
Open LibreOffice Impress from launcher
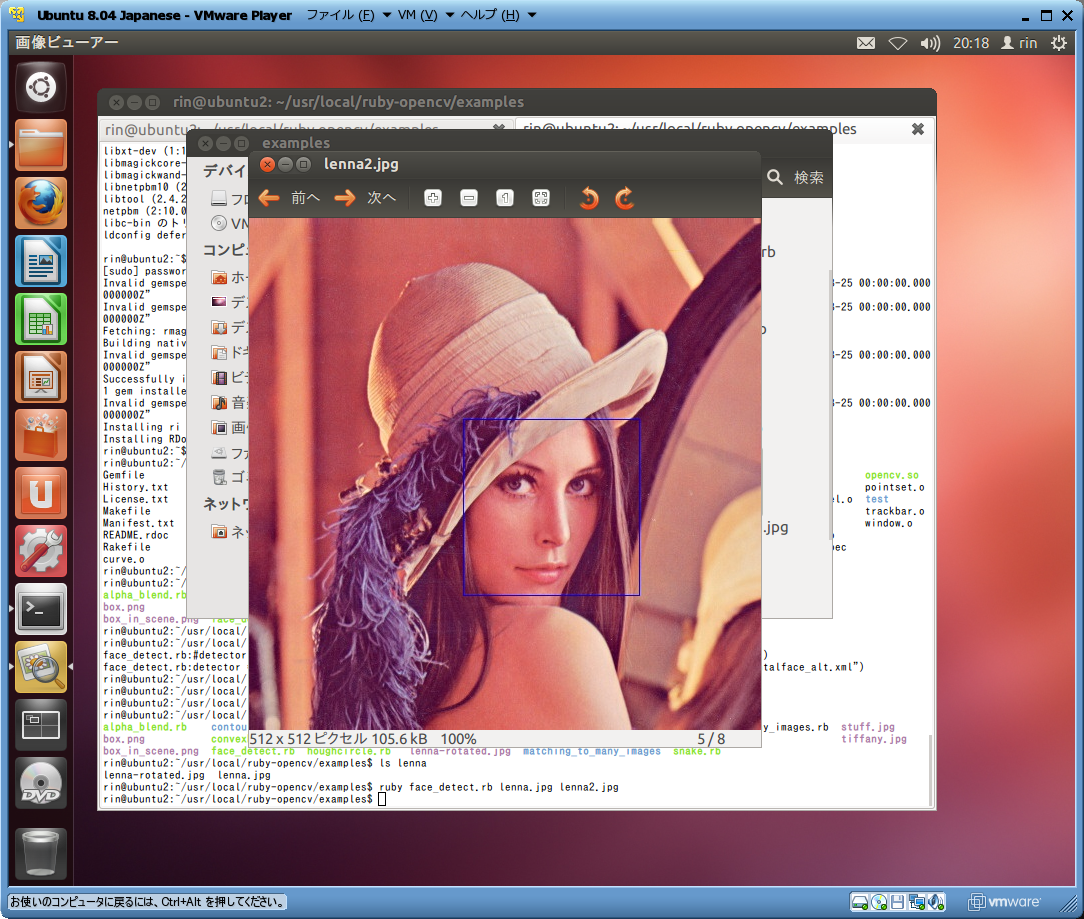point(41,378)
